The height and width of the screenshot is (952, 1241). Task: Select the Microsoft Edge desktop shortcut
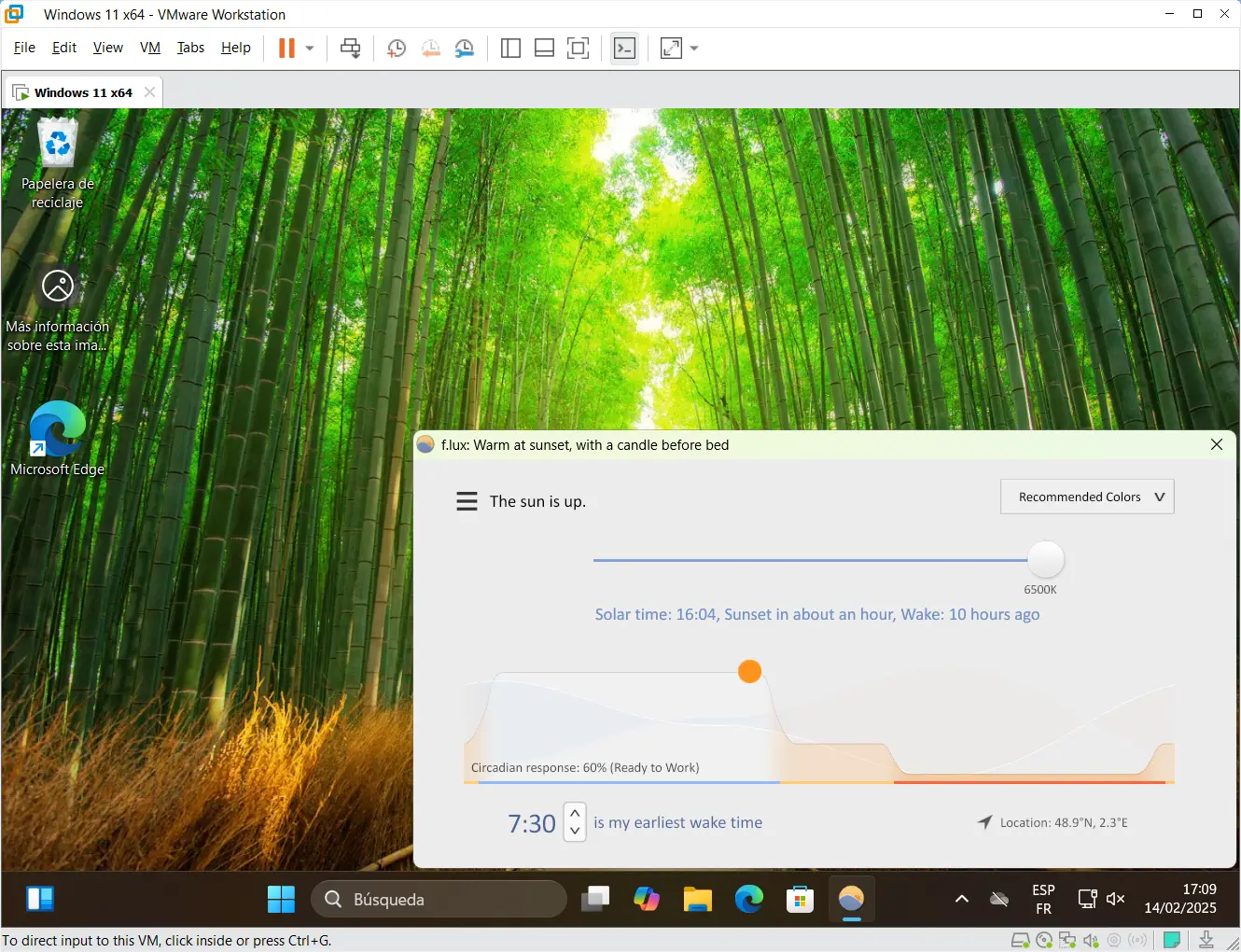point(58,439)
